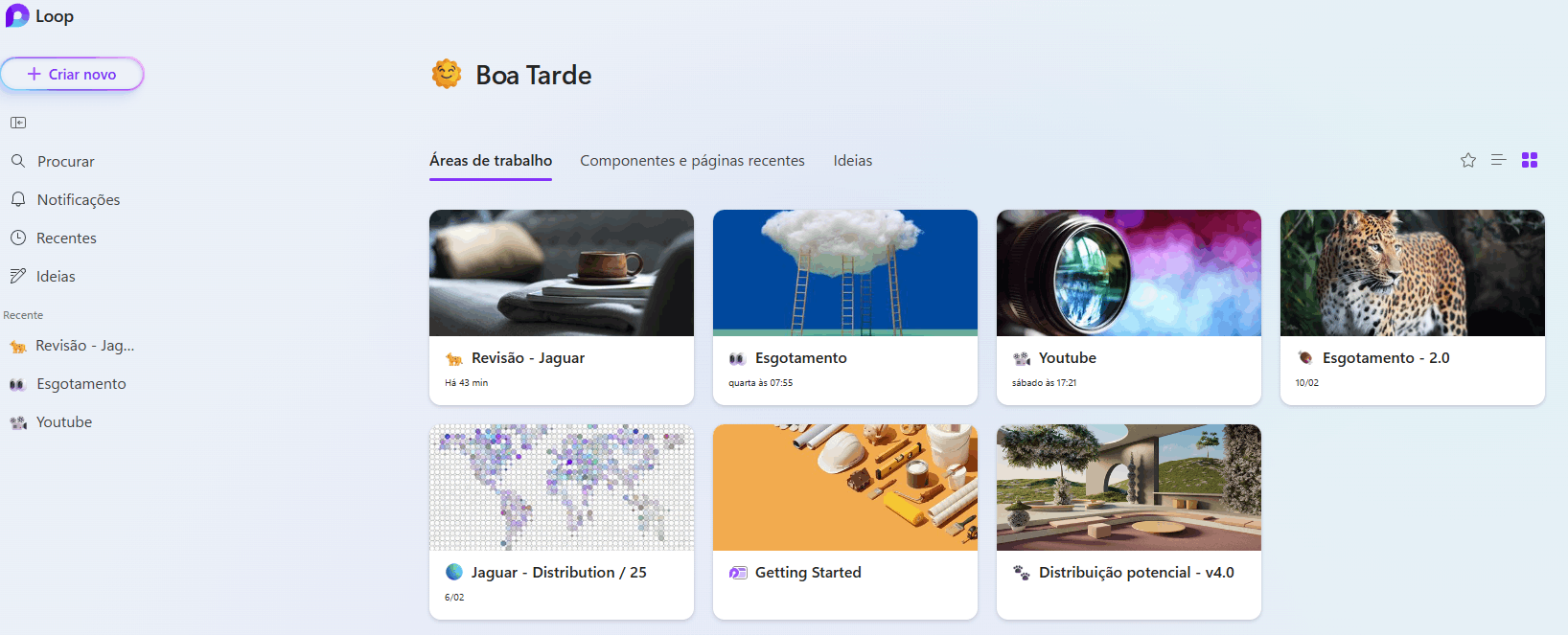Screen dimensions: 1568x635
Task: Switch to grid view layout
Action: tap(1530, 160)
